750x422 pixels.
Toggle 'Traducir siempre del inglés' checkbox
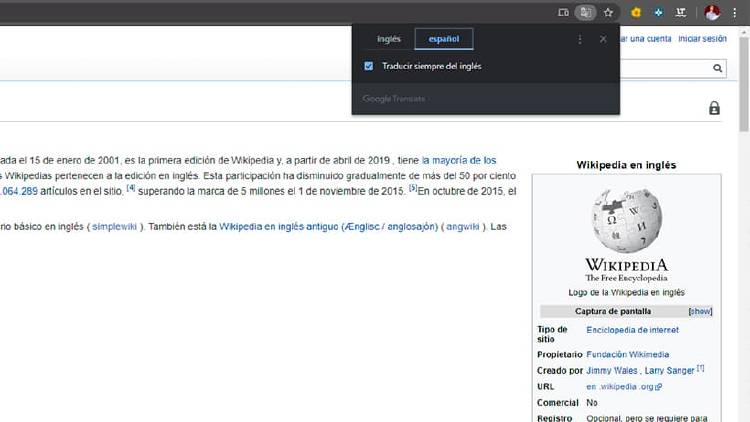coord(369,66)
